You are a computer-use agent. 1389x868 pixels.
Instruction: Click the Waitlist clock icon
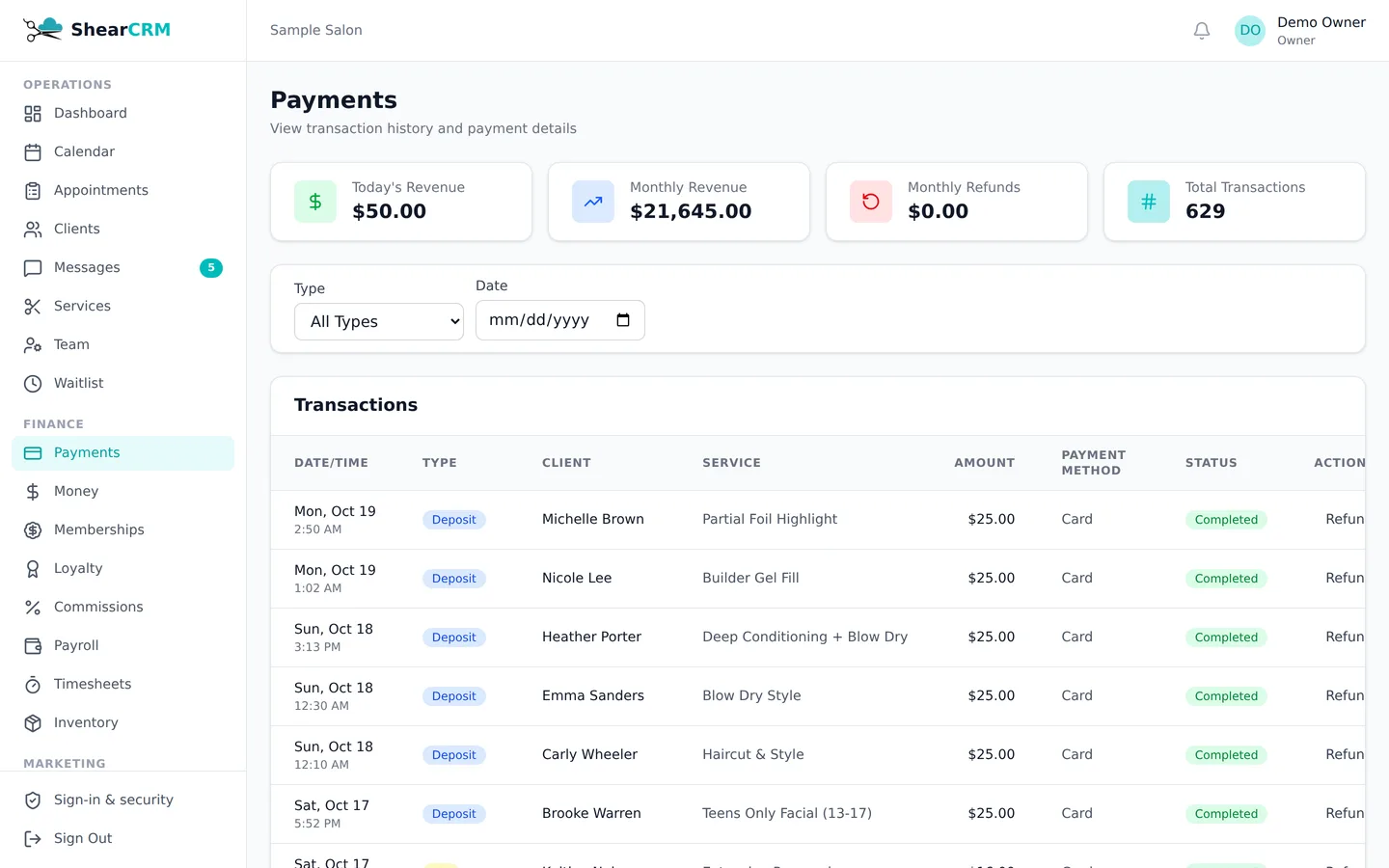33,384
